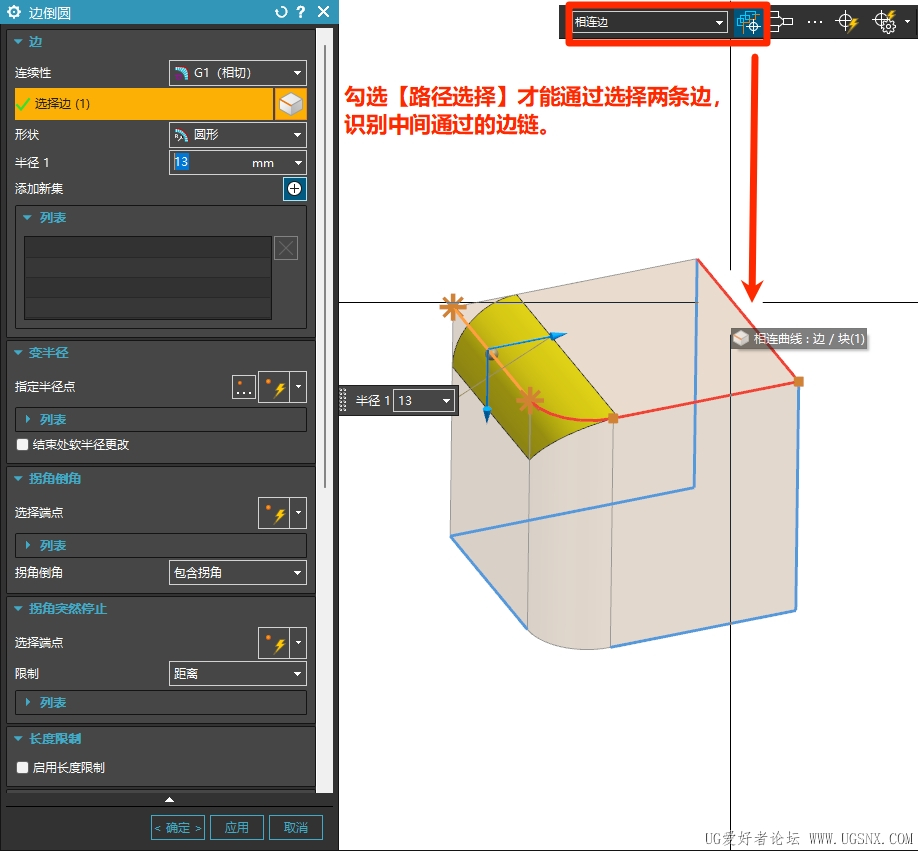918x851 pixels.
Task: Click the 确定 button
Action: coord(178,828)
